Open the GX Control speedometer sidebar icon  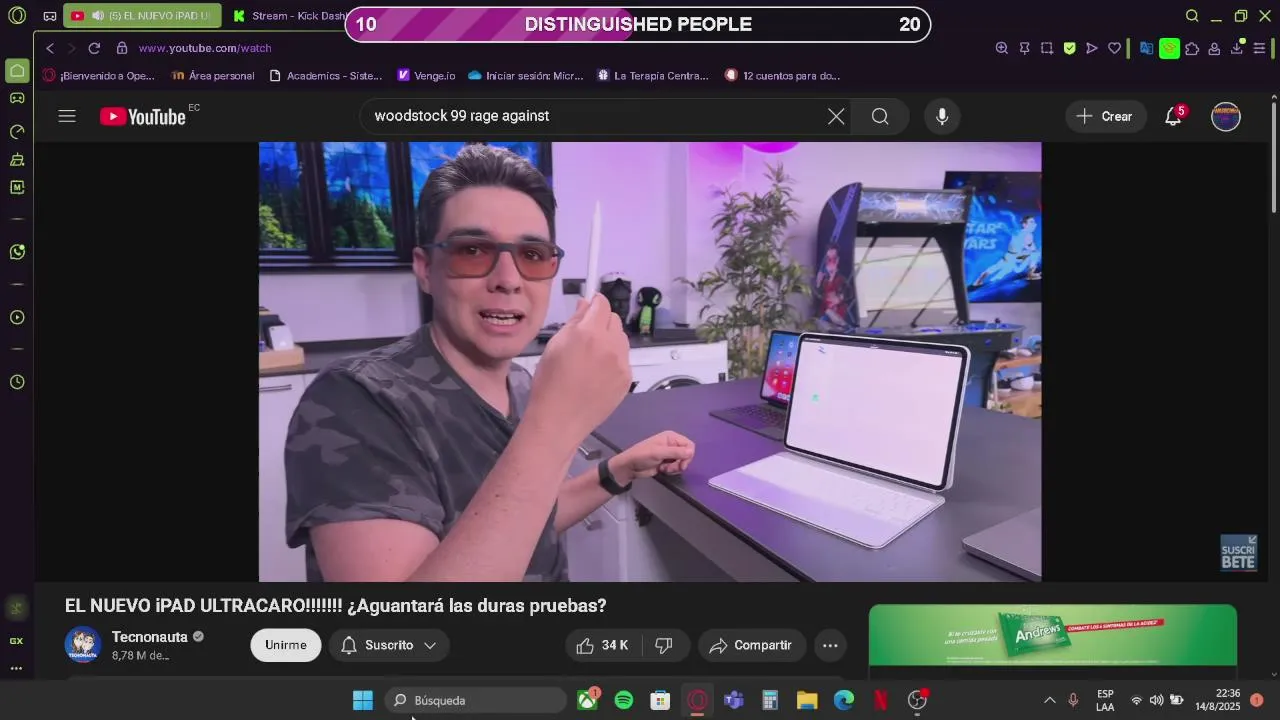pos(17,131)
